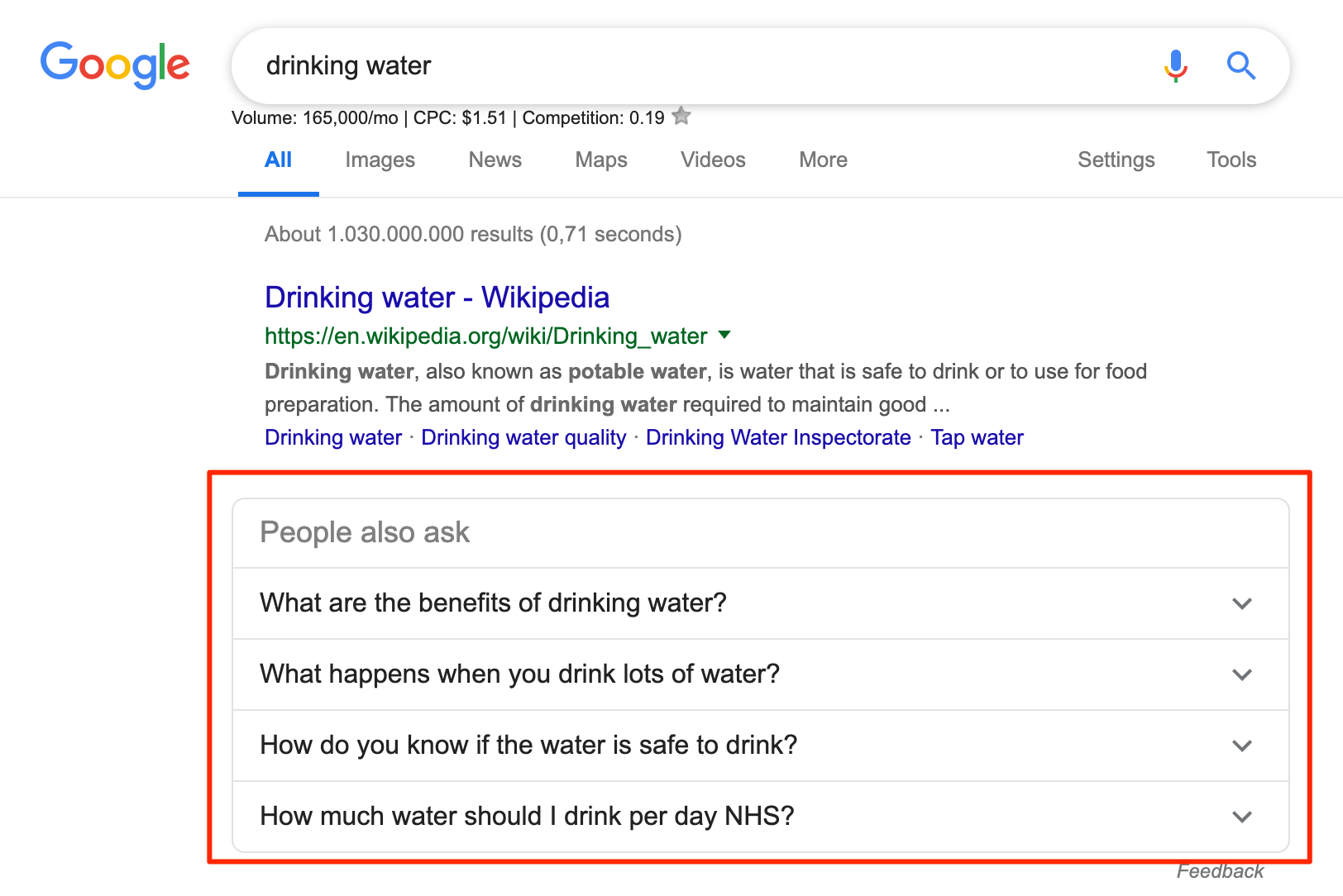Click the blue magnifier search icon

coord(1240,65)
